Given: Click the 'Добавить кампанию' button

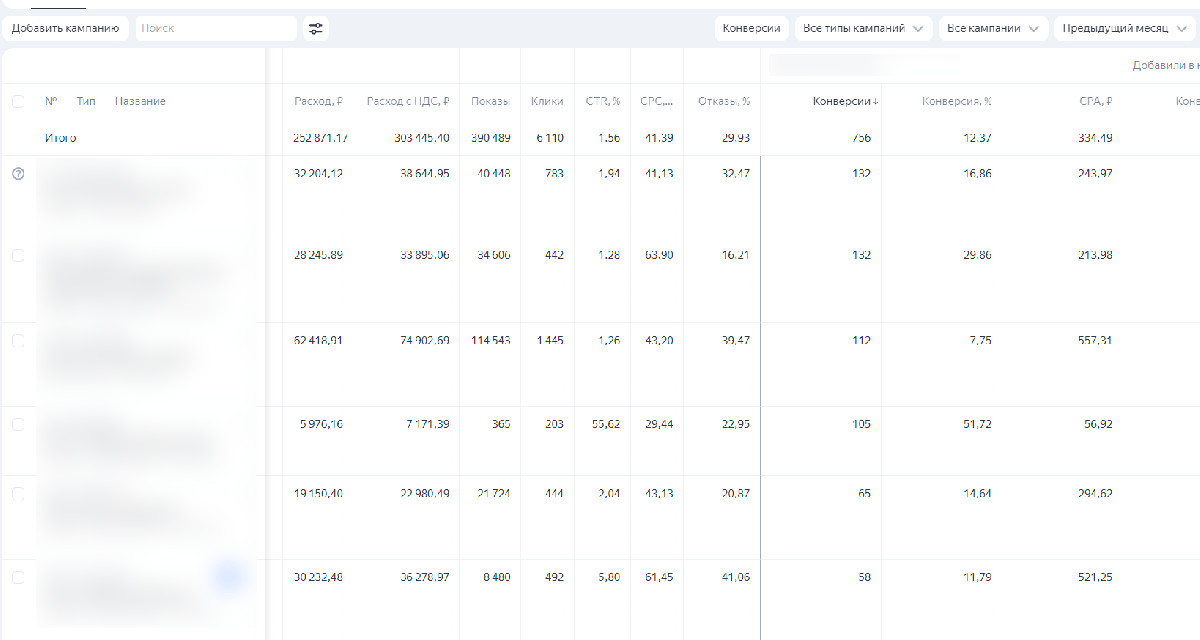Looking at the screenshot, I should click(x=66, y=29).
